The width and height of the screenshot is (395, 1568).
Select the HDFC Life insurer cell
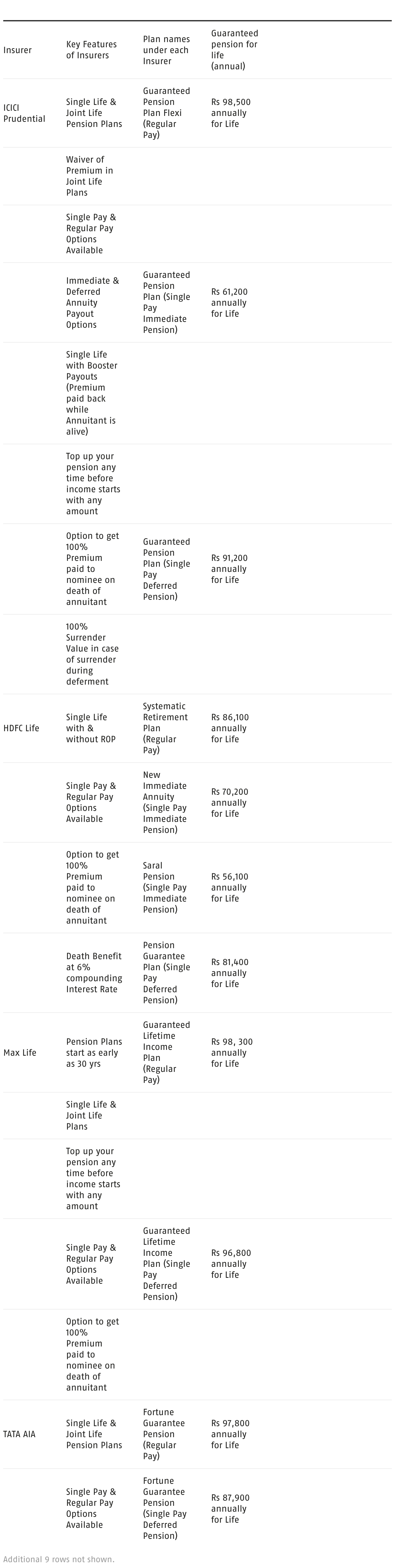point(21,728)
